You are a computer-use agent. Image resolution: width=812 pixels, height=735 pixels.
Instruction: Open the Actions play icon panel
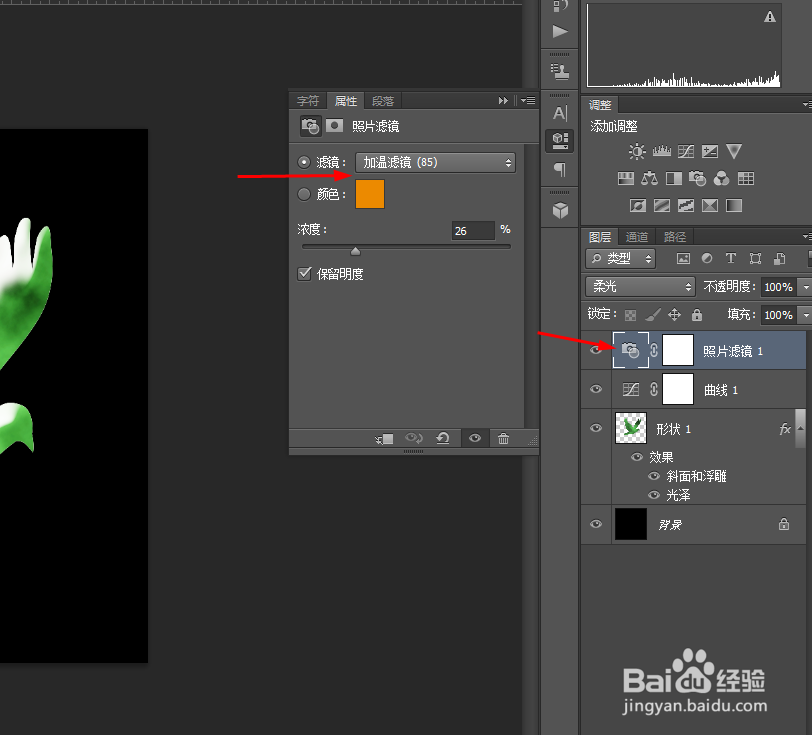coord(560,32)
